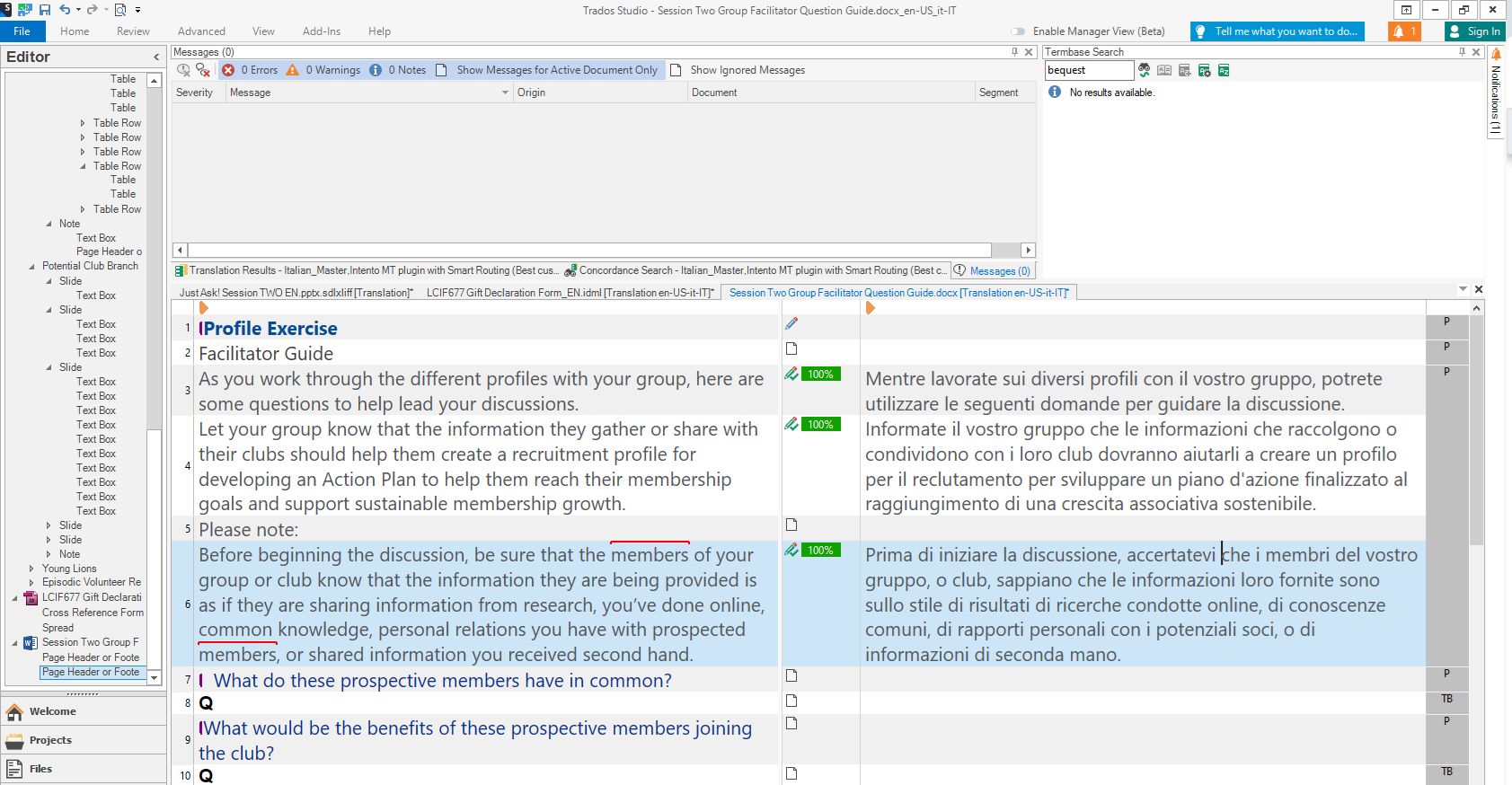
Task: Click the print preview icon in the title bar
Action: (119, 10)
